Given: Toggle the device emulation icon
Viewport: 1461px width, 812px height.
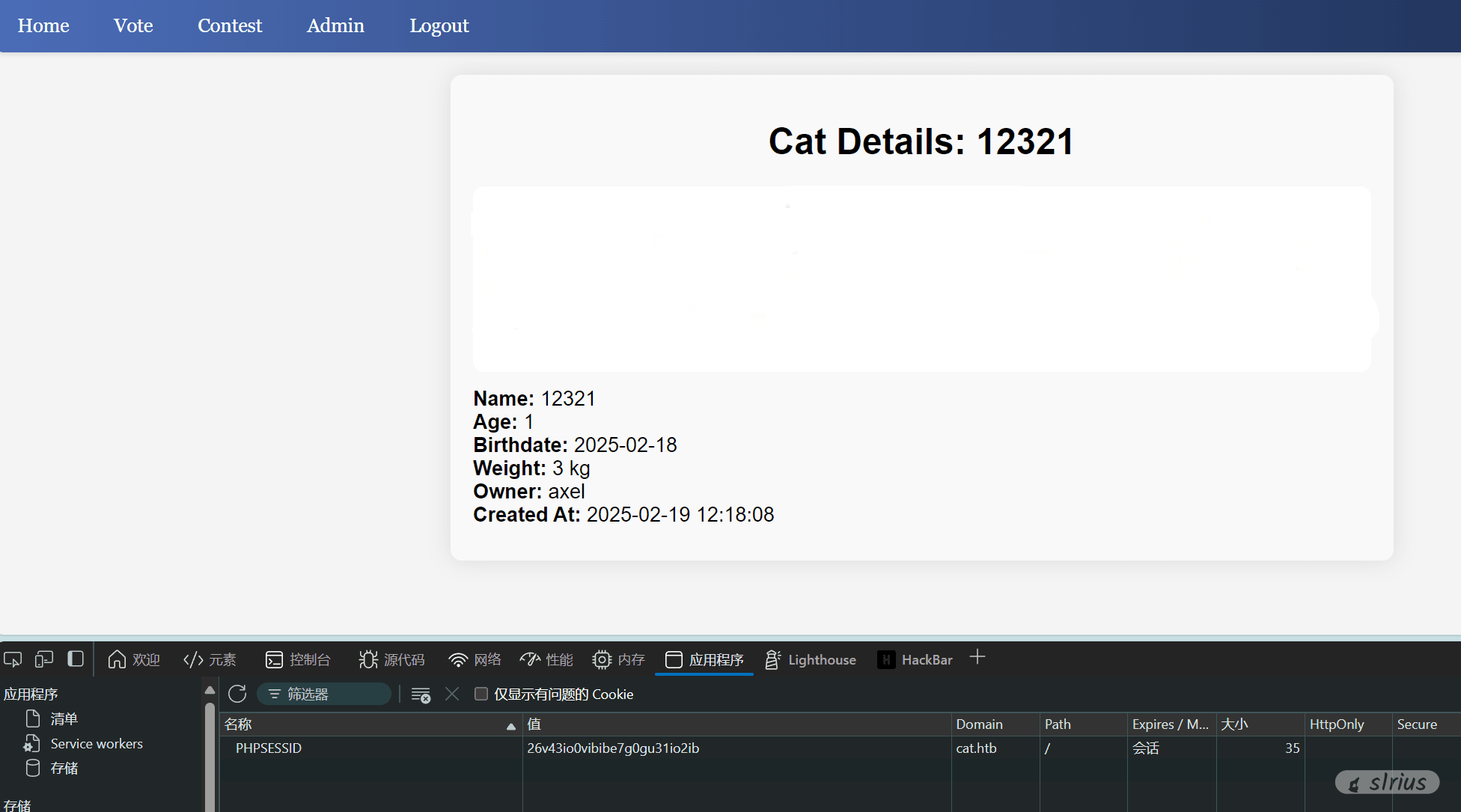Looking at the screenshot, I should point(43,659).
